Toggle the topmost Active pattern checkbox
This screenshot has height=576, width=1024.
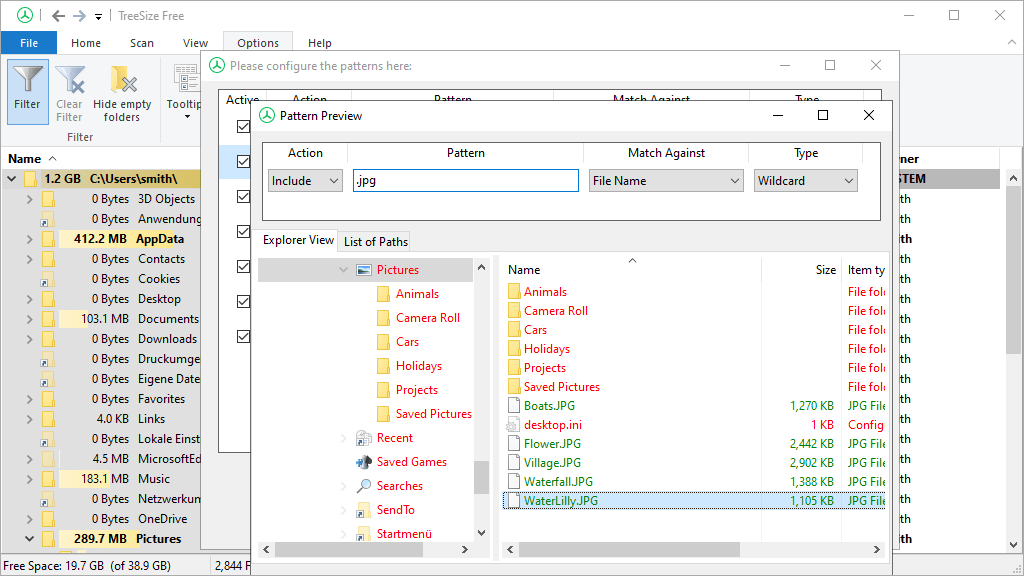(244, 126)
